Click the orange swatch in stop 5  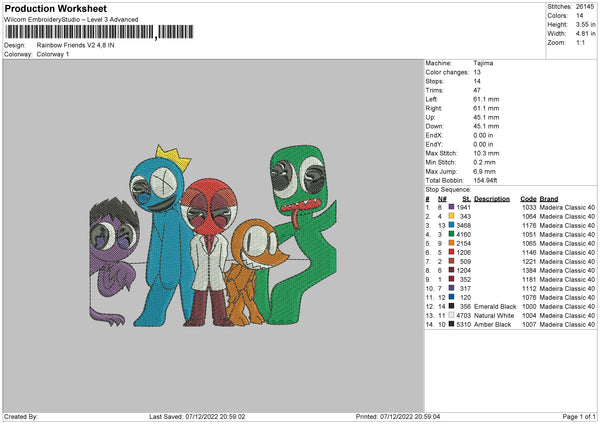click(451, 243)
